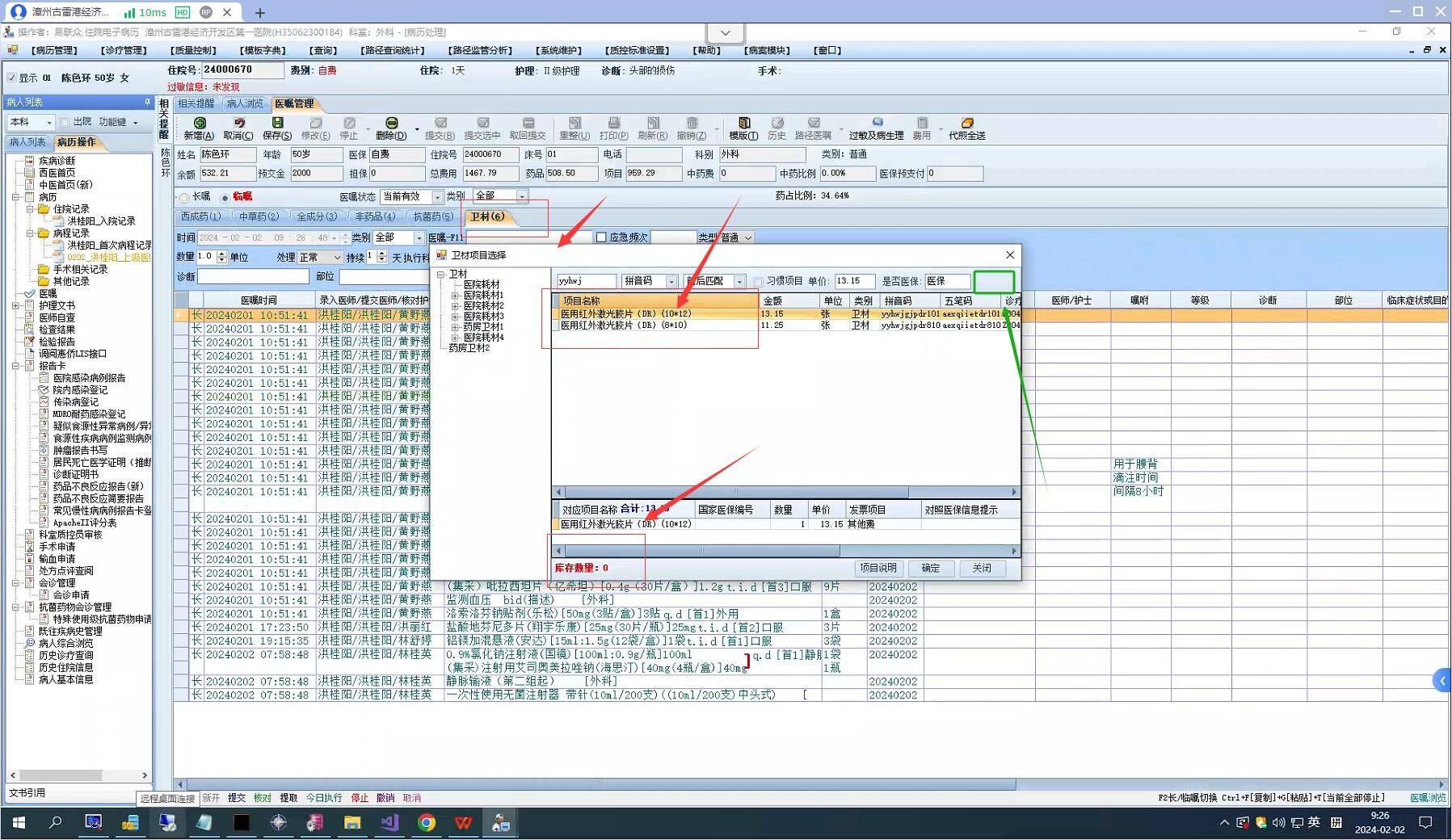Switch to the 抗菌药(5) tab
The image size is (1452, 840).
click(433, 216)
